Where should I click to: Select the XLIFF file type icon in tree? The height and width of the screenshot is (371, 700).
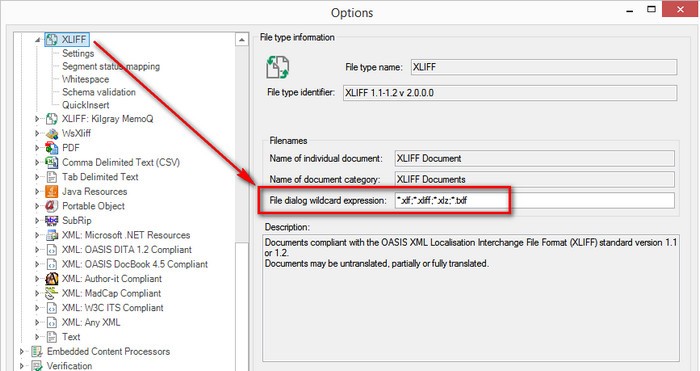click(x=52, y=39)
